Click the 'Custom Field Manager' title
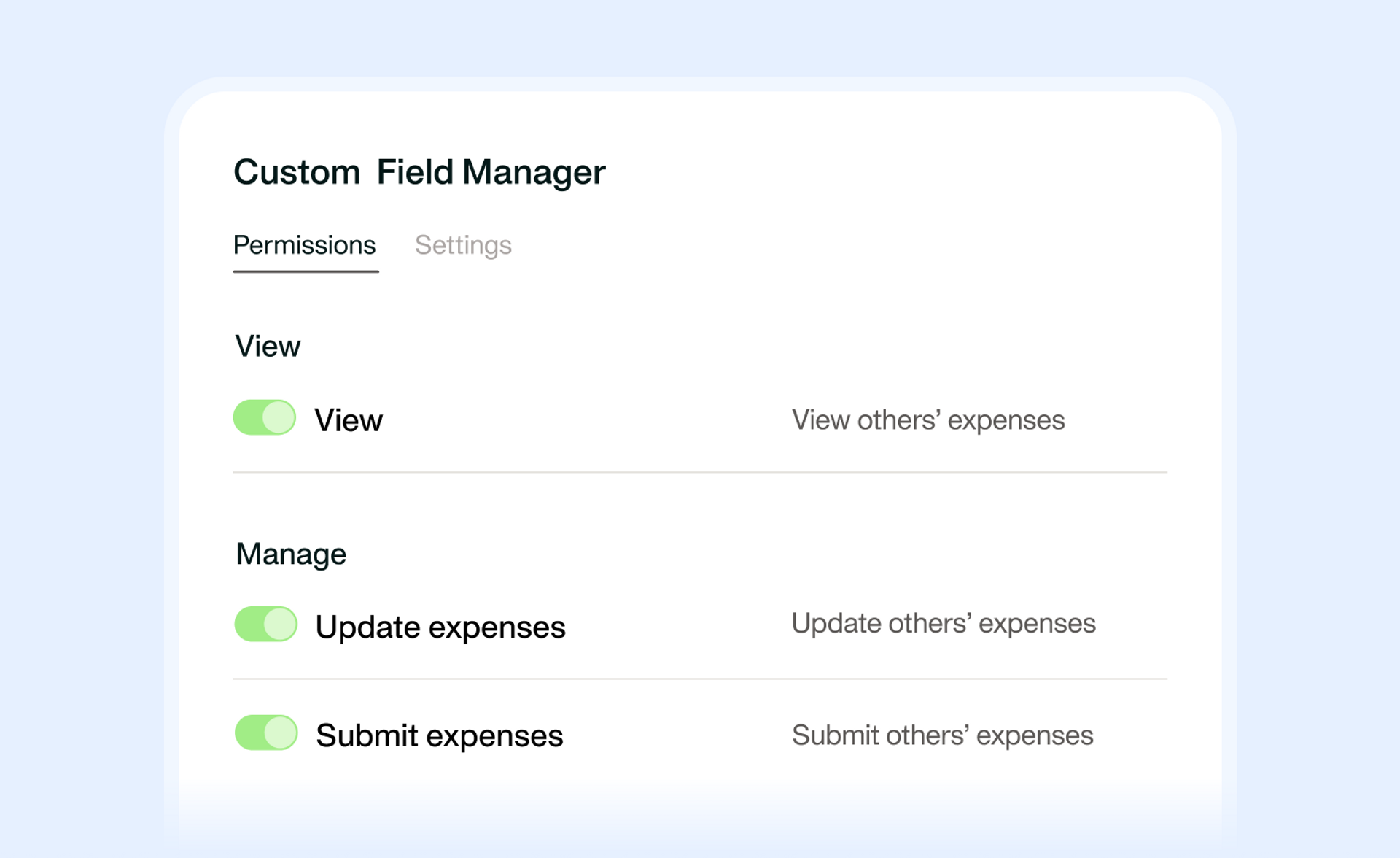Image resolution: width=1400 pixels, height=858 pixels. click(x=419, y=173)
